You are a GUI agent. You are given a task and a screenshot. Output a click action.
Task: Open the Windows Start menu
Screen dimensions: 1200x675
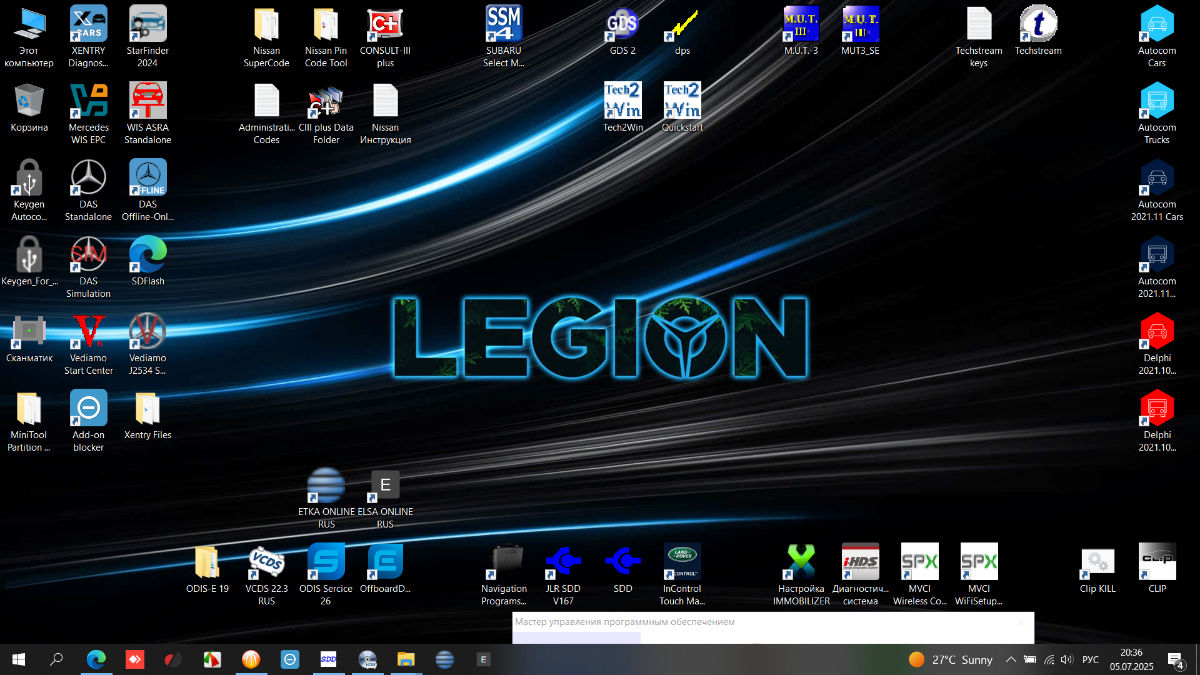[x=18, y=659]
